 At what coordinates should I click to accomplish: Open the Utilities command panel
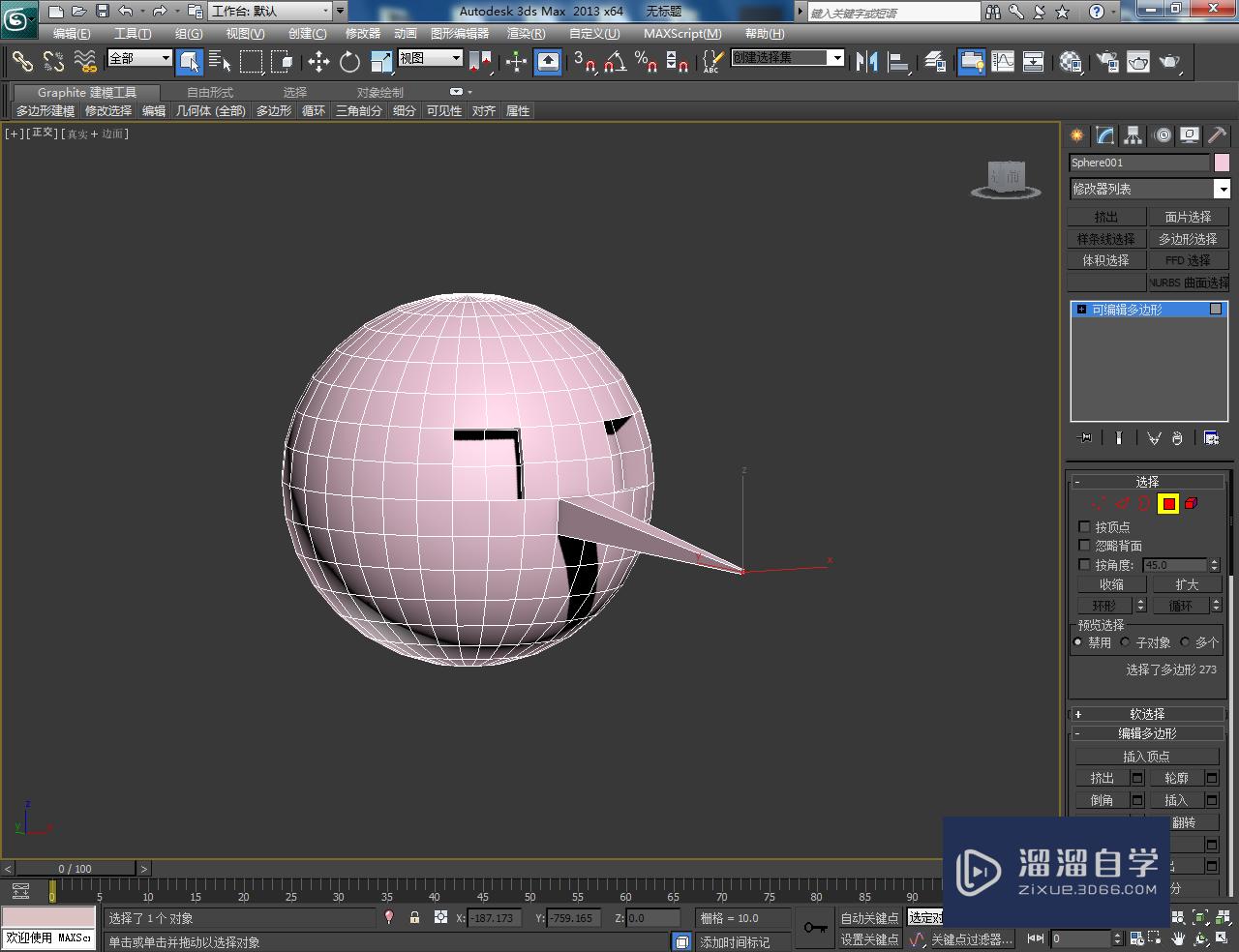point(1217,135)
